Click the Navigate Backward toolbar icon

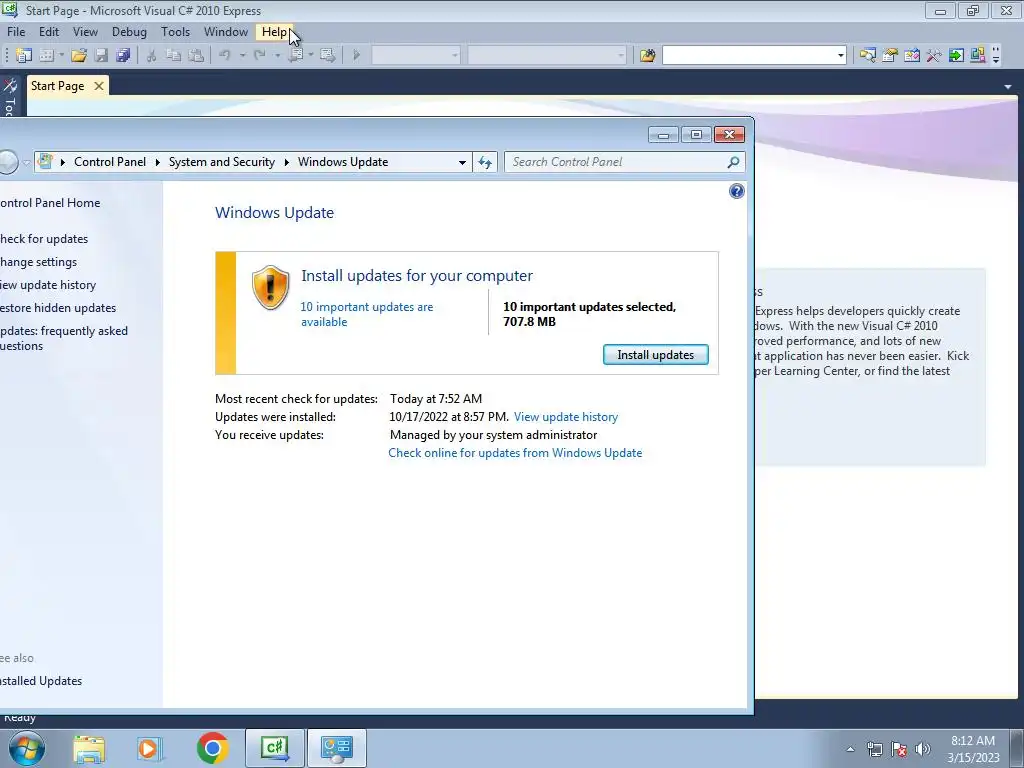tap(295, 56)
